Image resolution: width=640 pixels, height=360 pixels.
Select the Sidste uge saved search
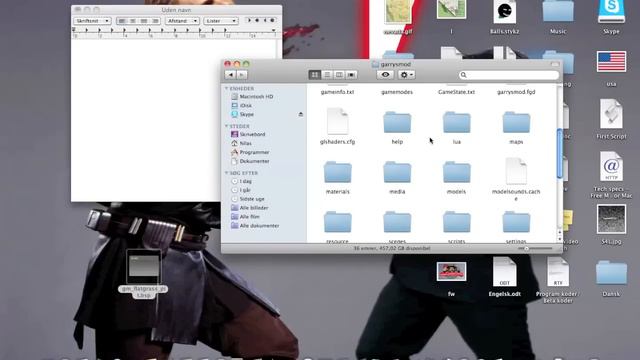tap(248, 199)
